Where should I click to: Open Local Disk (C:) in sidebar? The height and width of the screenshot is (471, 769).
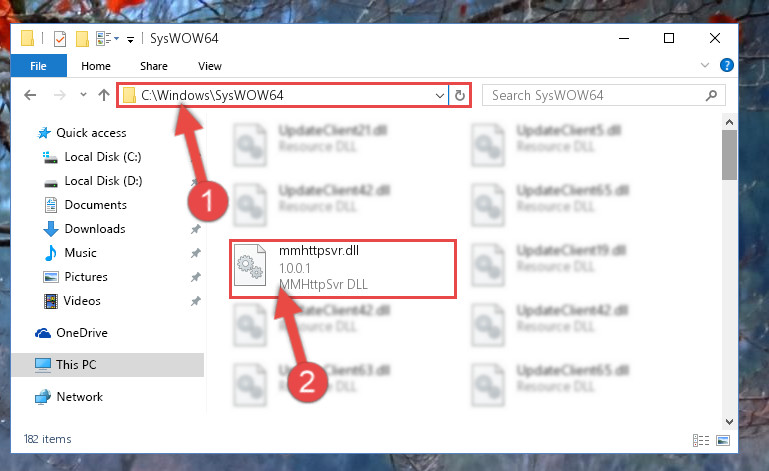(x=103, y=157)
